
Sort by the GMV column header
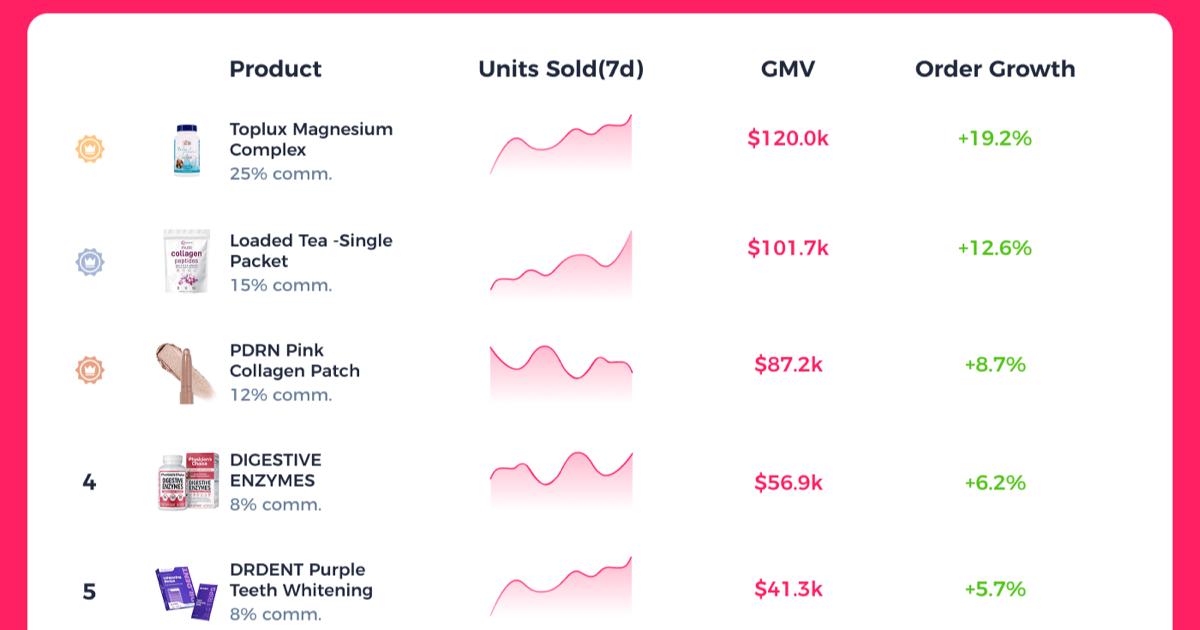788,69
